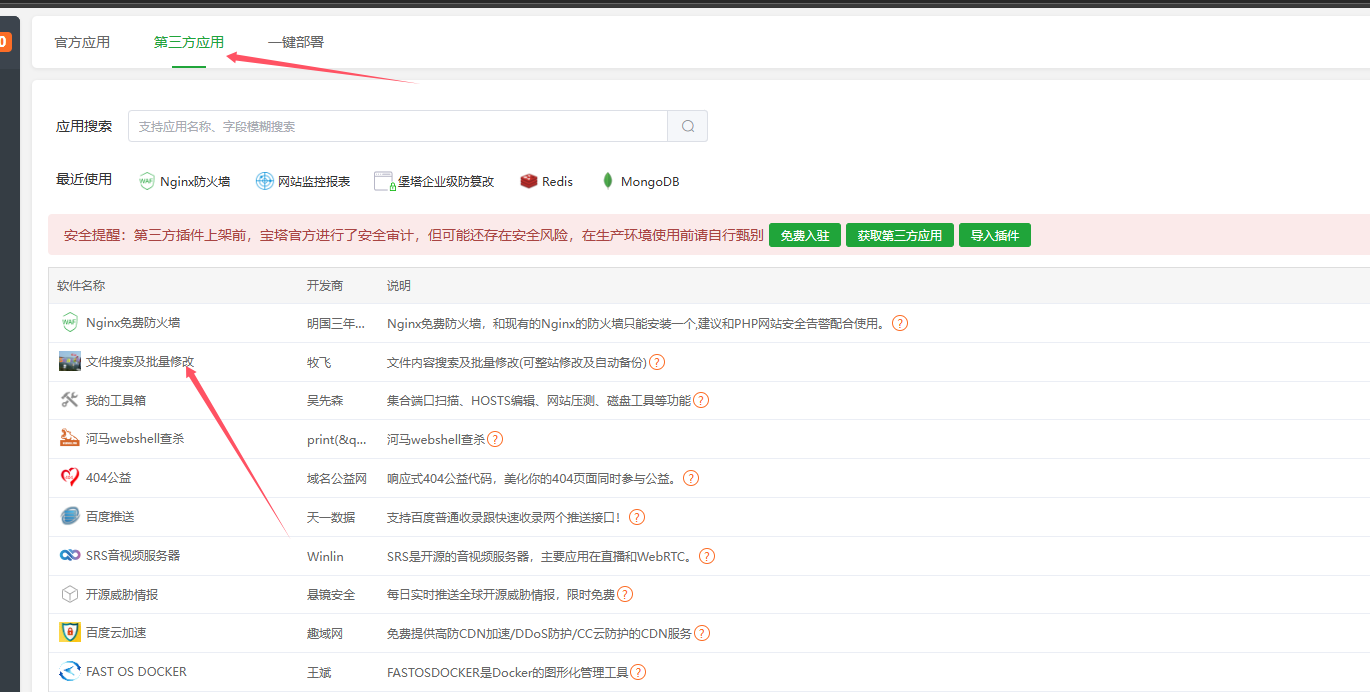Screen dimensions: 1370x692
Task: Click the Nginx免费防火墙 software name
Action: pyautogui.click(x=133, y=323)
